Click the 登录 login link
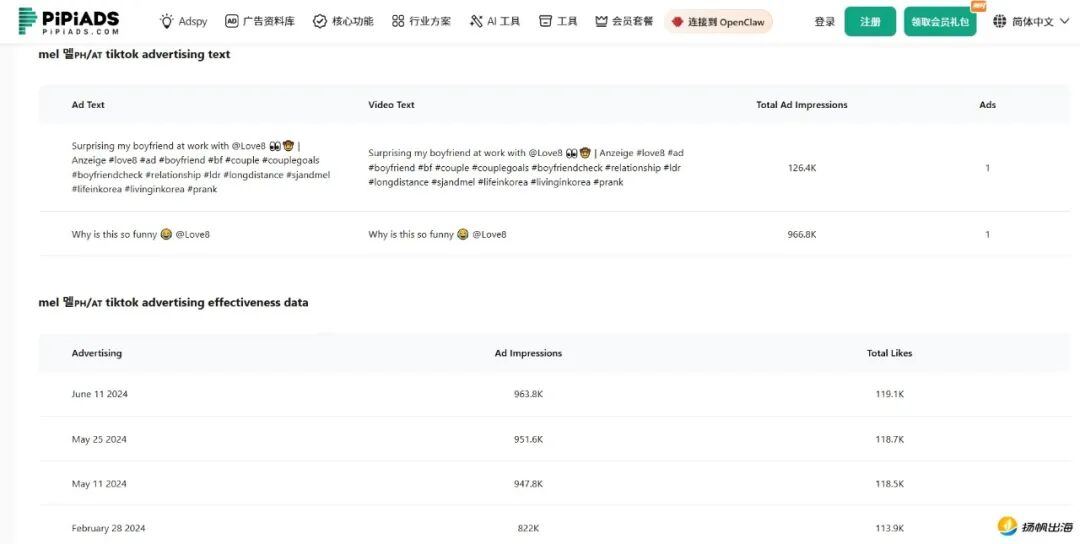The width and height of the screenshot is (1080, 544). (824, 22)
